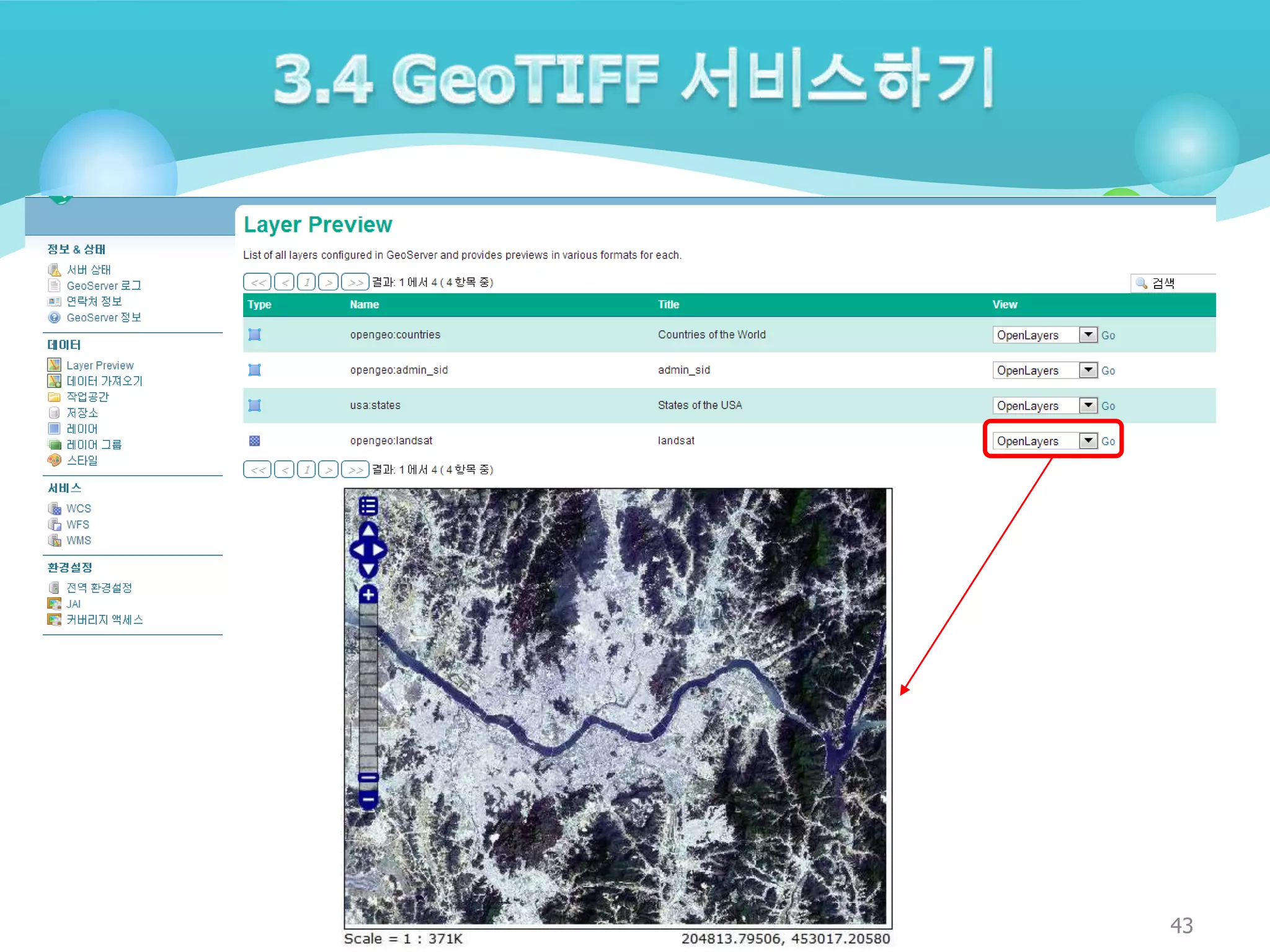The image size is (1270, 952).
Task: Expand the format dropdown for opengeo:countries
Action: [x=1088, y=335]
